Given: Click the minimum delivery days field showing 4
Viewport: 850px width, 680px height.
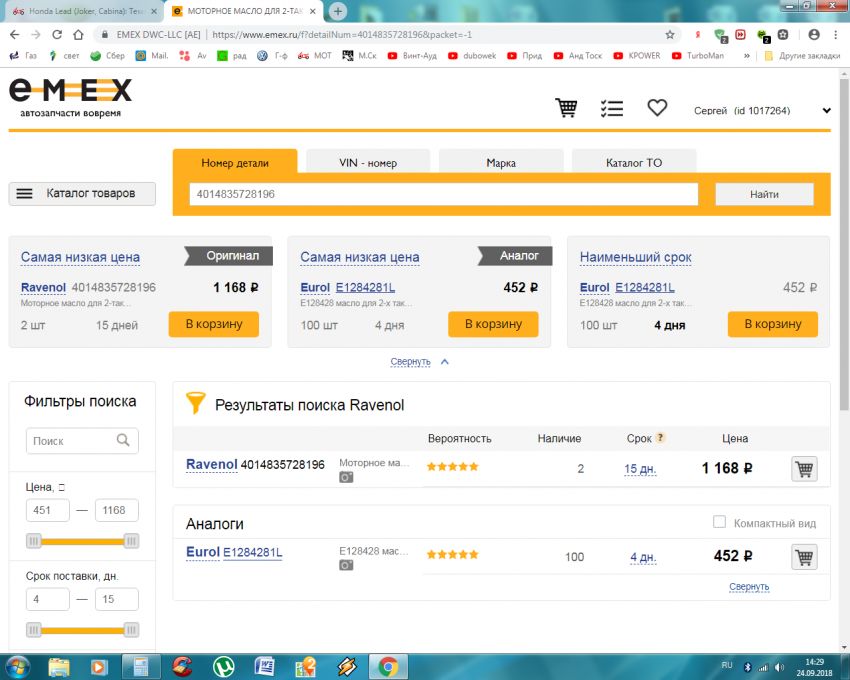Looking at the screenshot, I should pyautogui.click(x=48, y=599).
